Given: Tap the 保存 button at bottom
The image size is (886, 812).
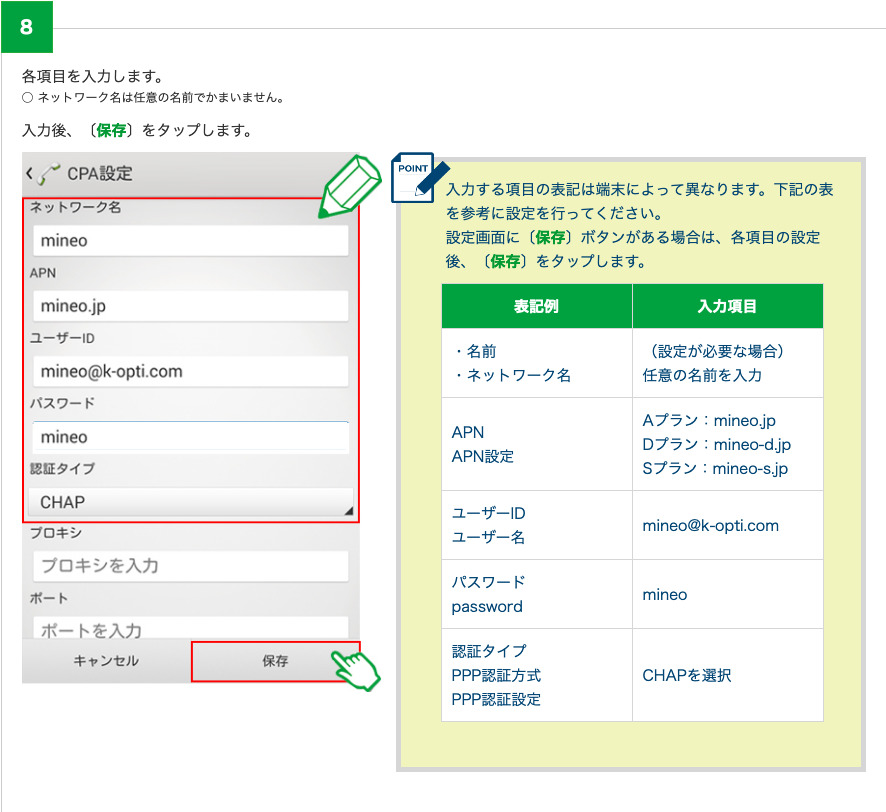Looking at the screenshot, I should click(275, 661).
